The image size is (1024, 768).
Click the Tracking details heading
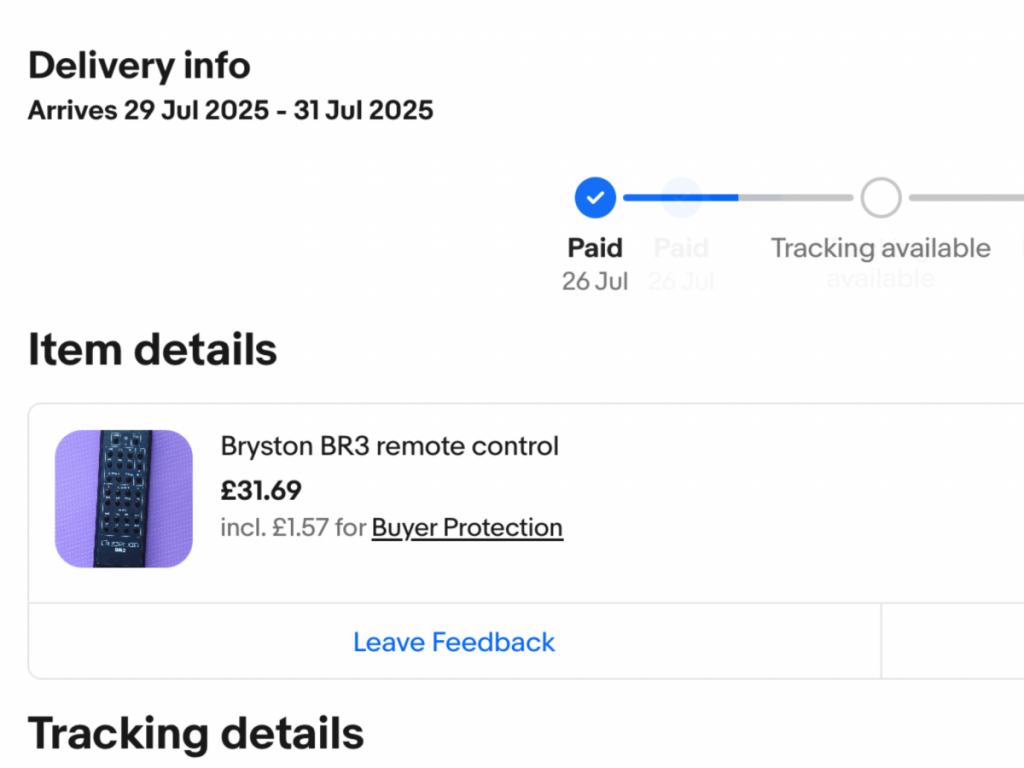[x=196, y=733]
